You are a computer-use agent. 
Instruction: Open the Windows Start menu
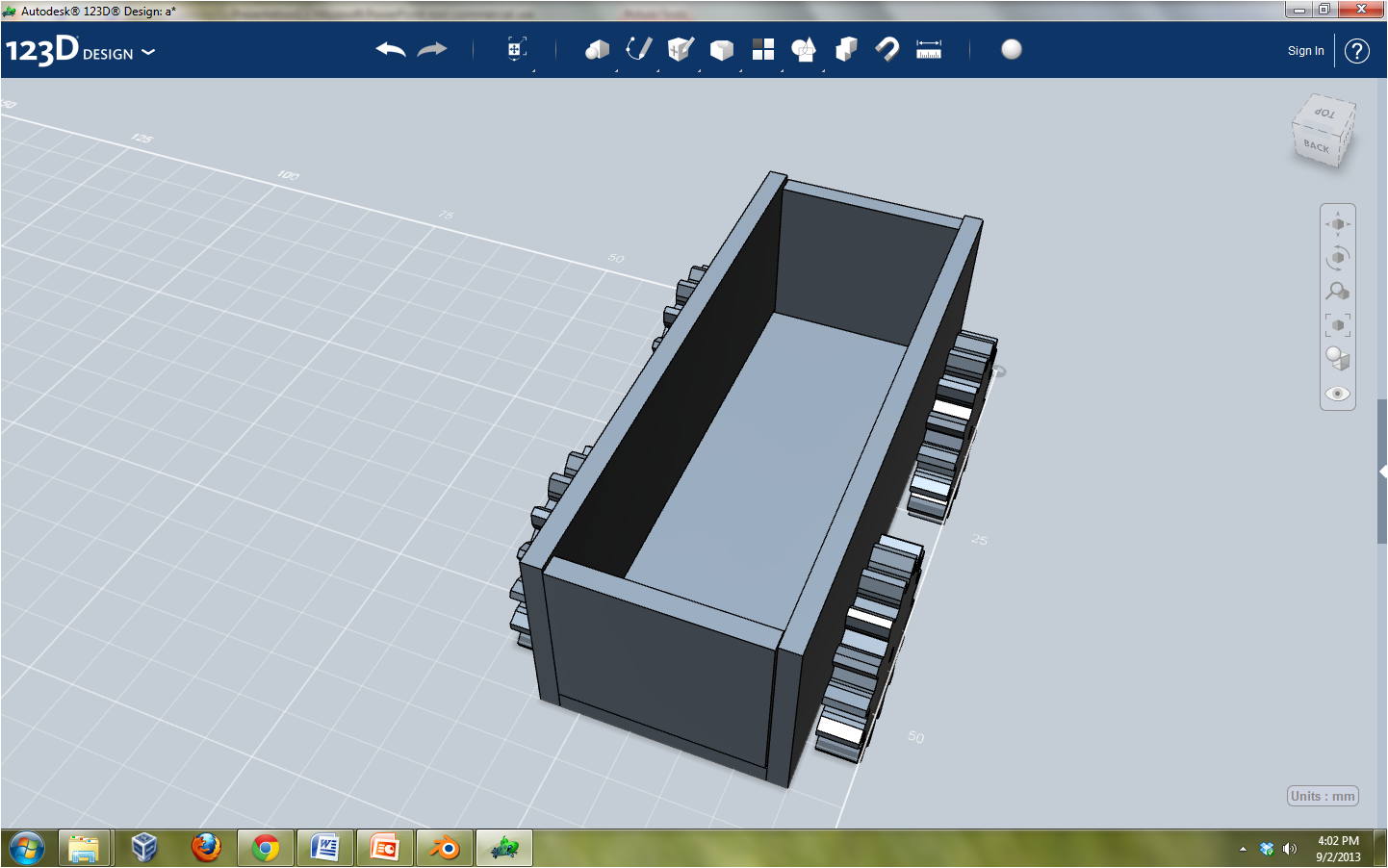coord(26,848)
